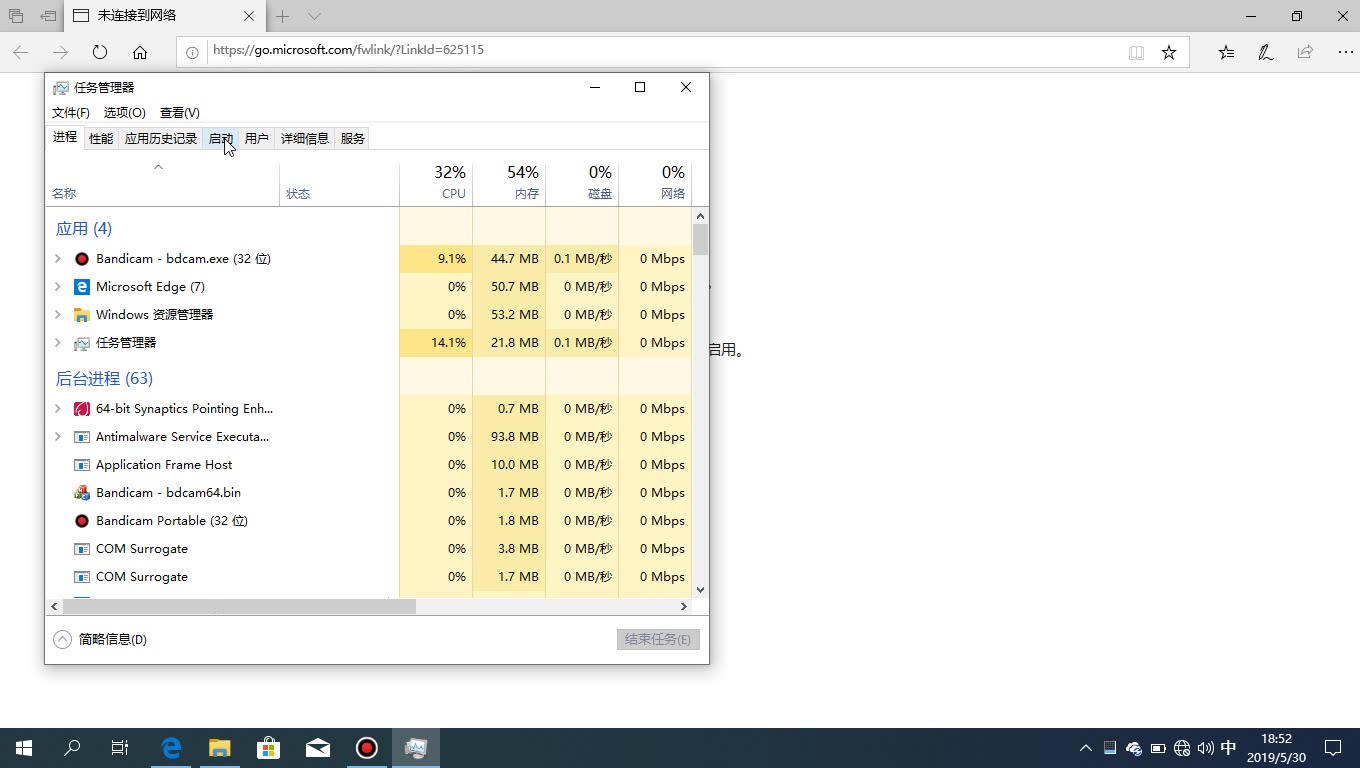Open Microsoft Store from the taskbar
Screen dimensions: 1360x768
[x=269, y=748]
